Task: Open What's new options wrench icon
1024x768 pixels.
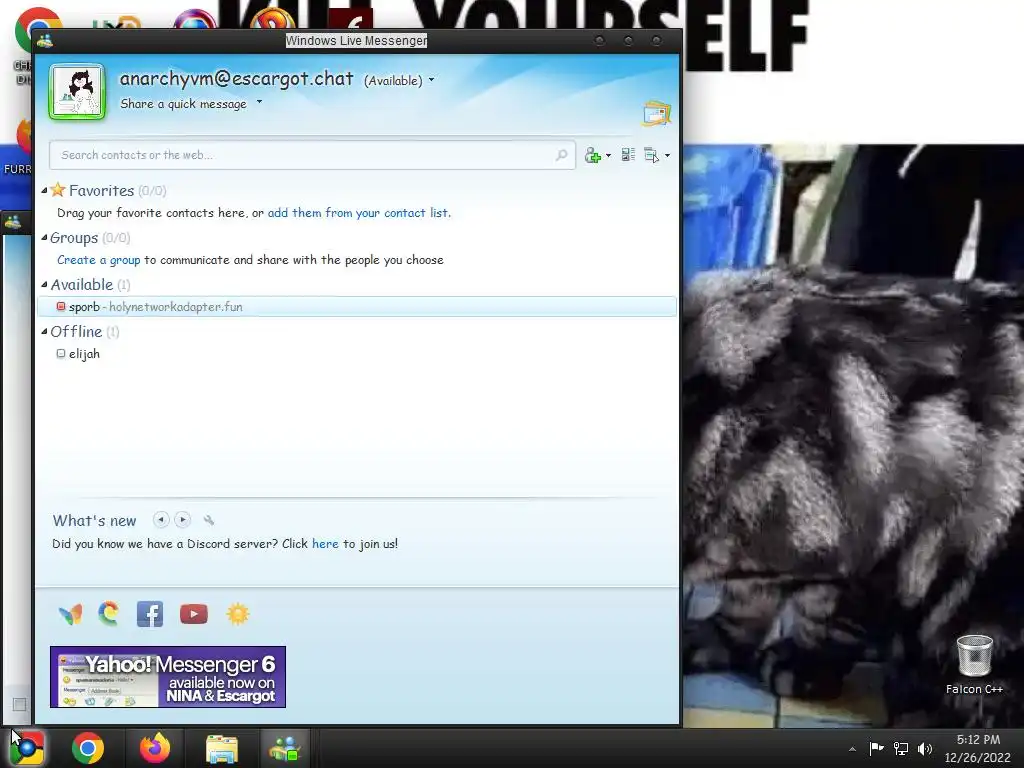Action: click(208, 520)
